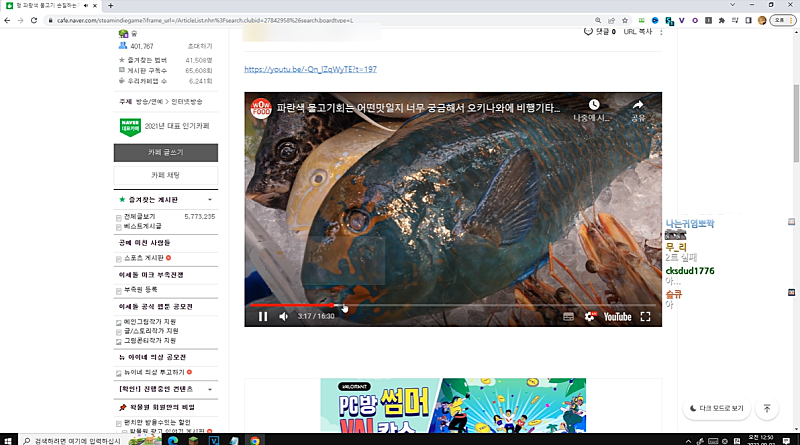Click the scroll-to-top arrow button
Image resolution: width=800 pixels, height=445 pixels.
(767, 408)
